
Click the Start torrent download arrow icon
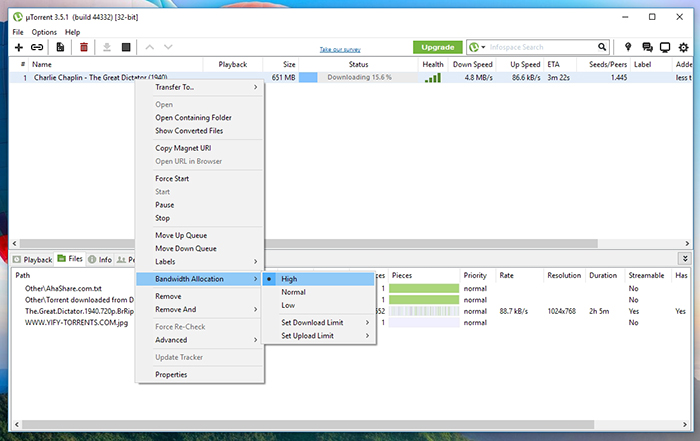pyautogui.click(x=107, y=47)
